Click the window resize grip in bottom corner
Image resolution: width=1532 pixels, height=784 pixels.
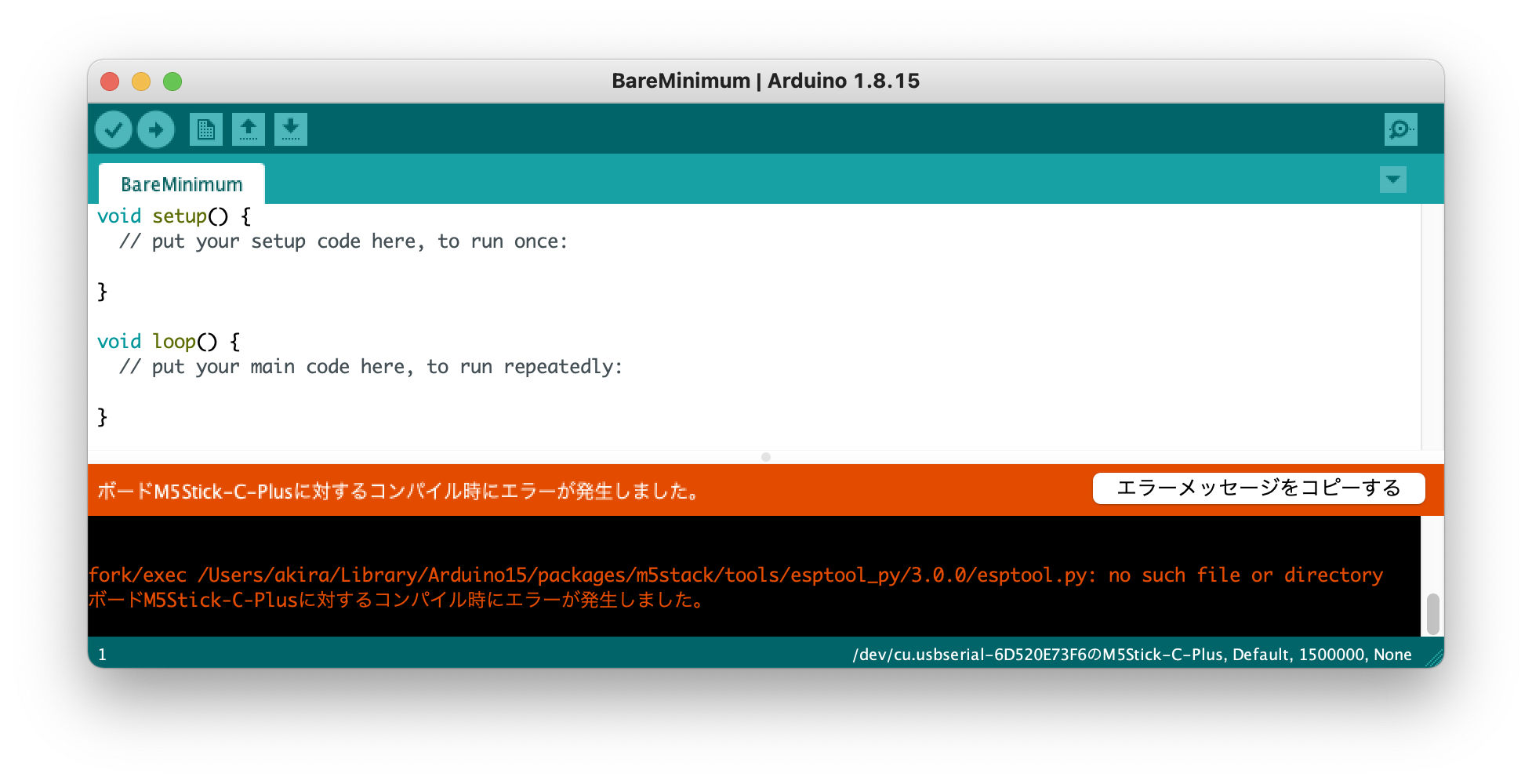tap(1434, 657)
